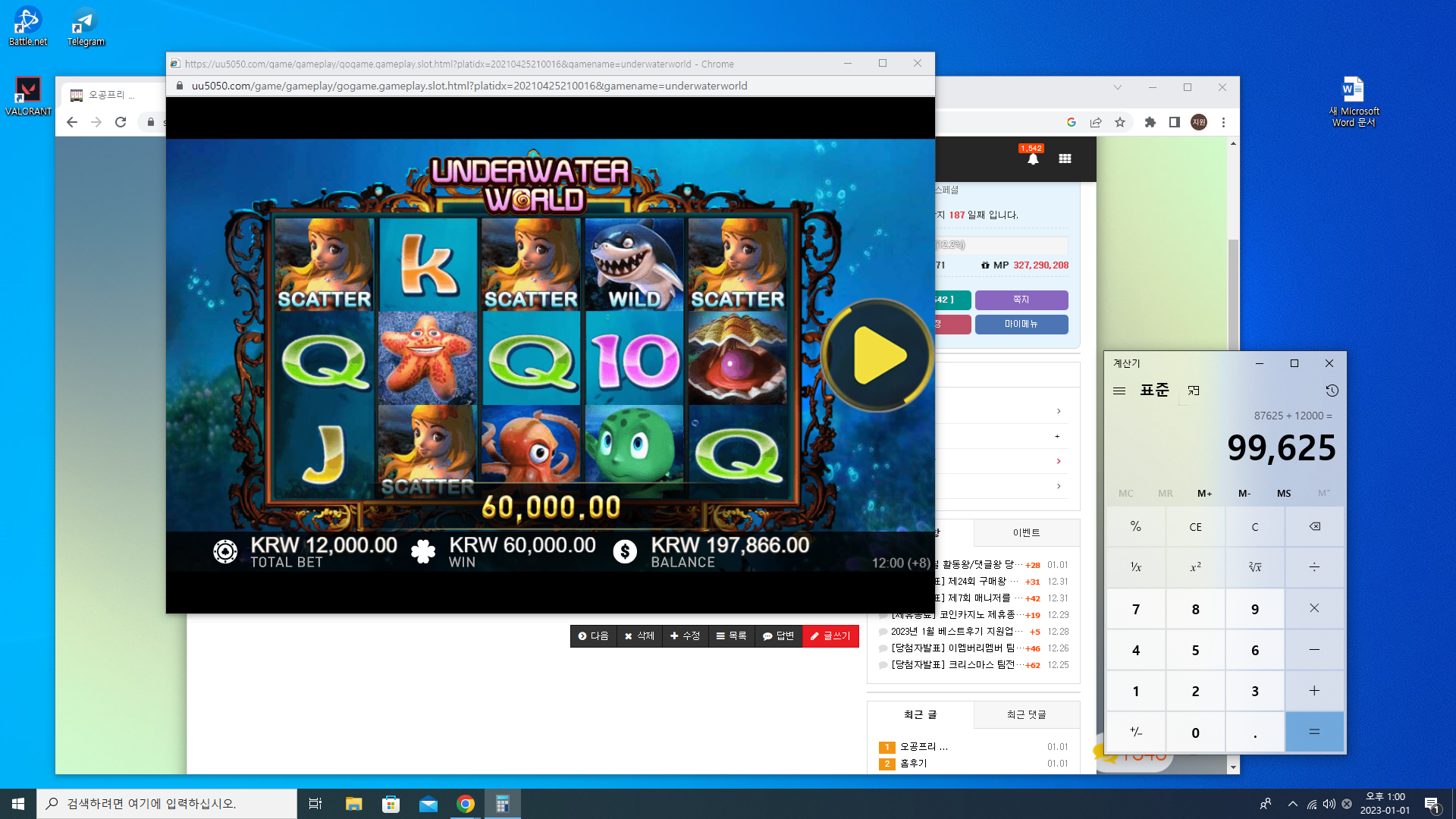Open the Chrome tab search dropdown

[x=1118, y=87]
